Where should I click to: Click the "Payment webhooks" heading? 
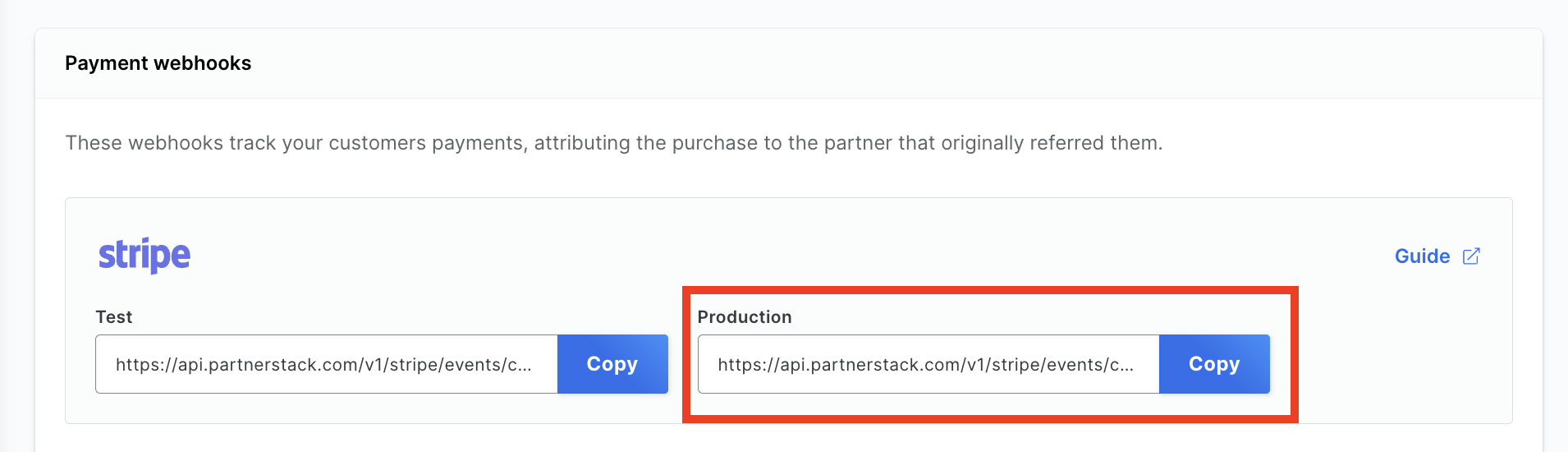[158, 63]
